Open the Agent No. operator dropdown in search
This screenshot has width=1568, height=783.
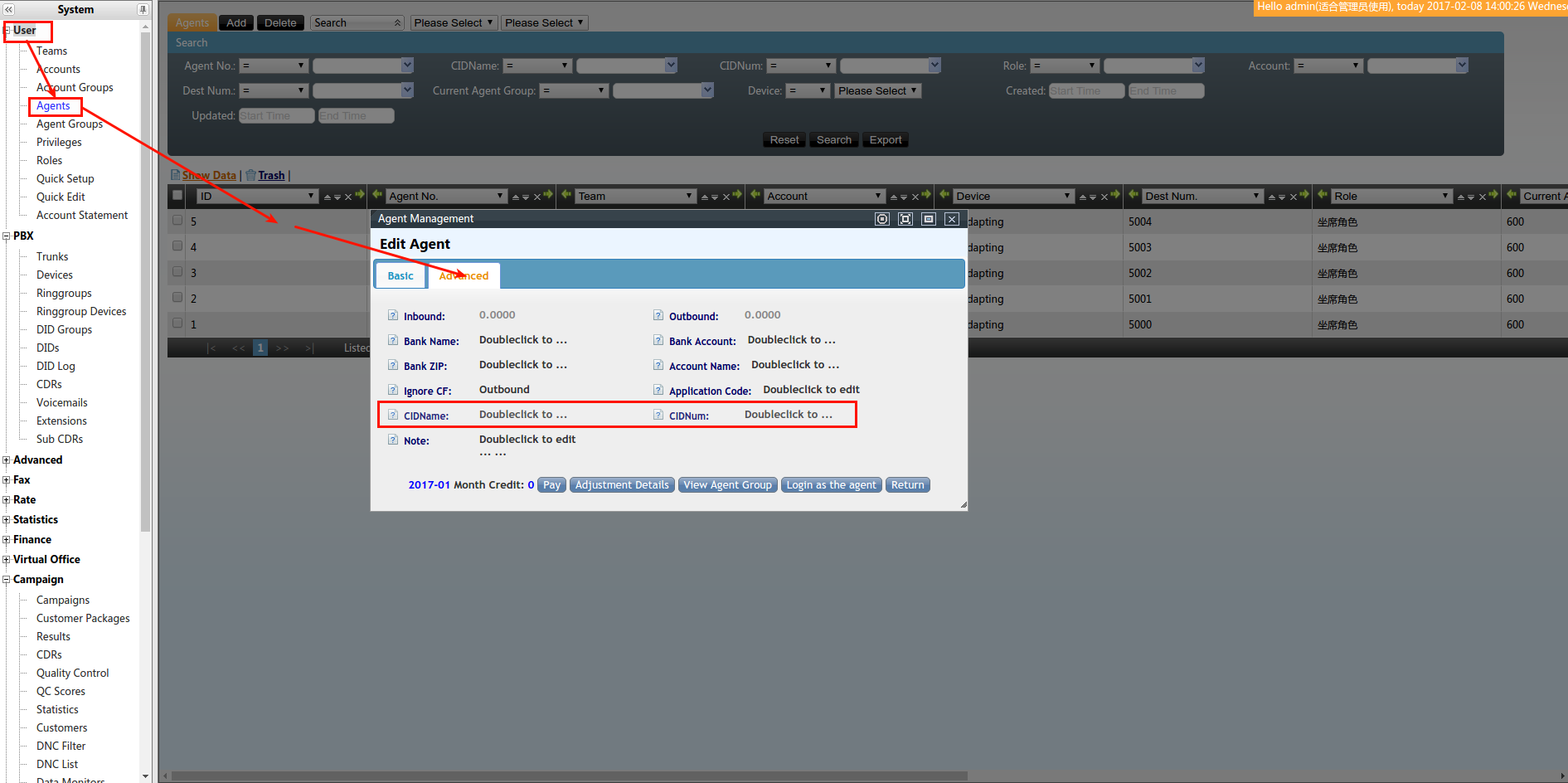pos(274,66)
